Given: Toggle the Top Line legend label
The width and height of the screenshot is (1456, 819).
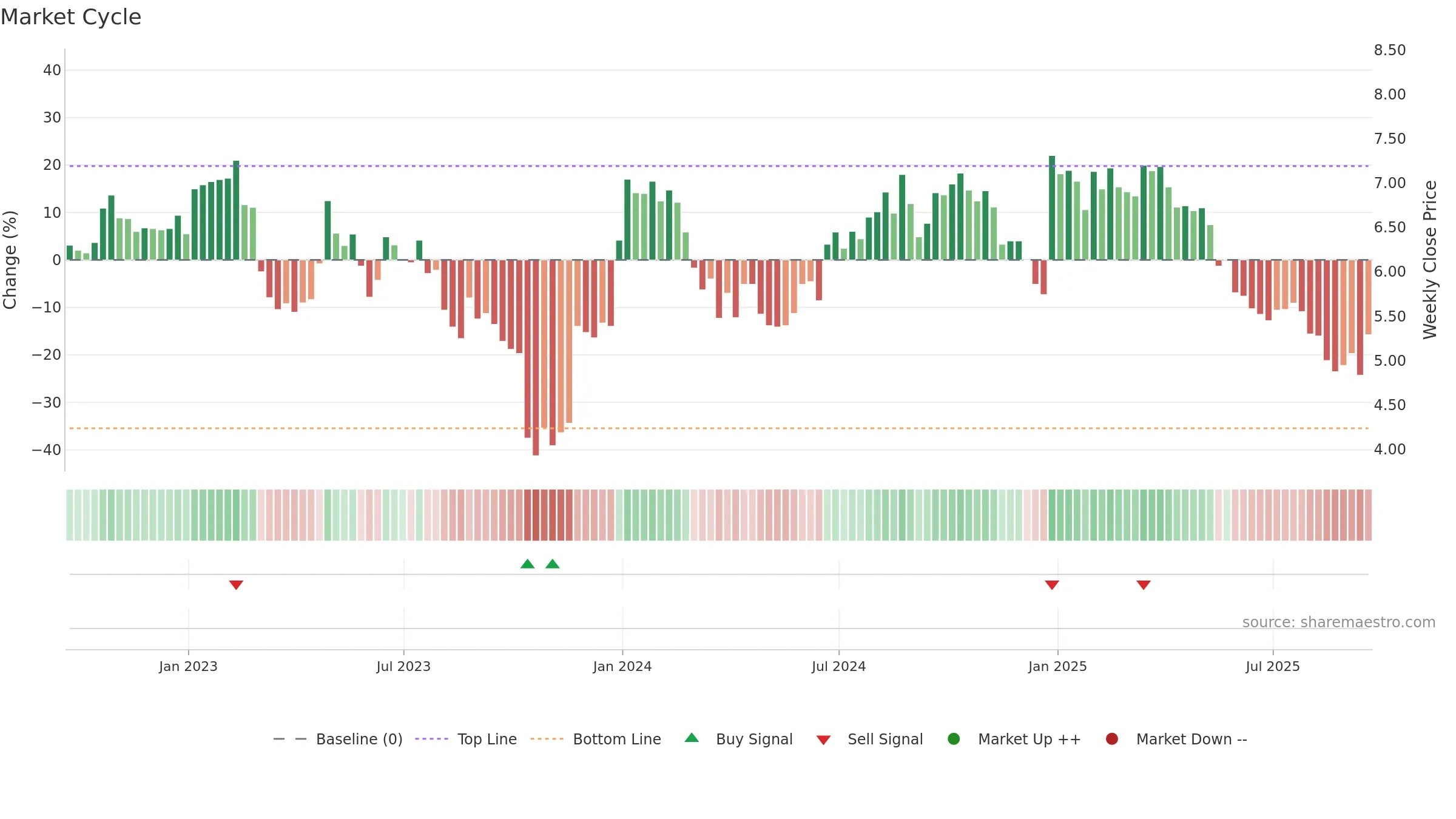Looking at the screenshot, I should (x=487, y=739).
